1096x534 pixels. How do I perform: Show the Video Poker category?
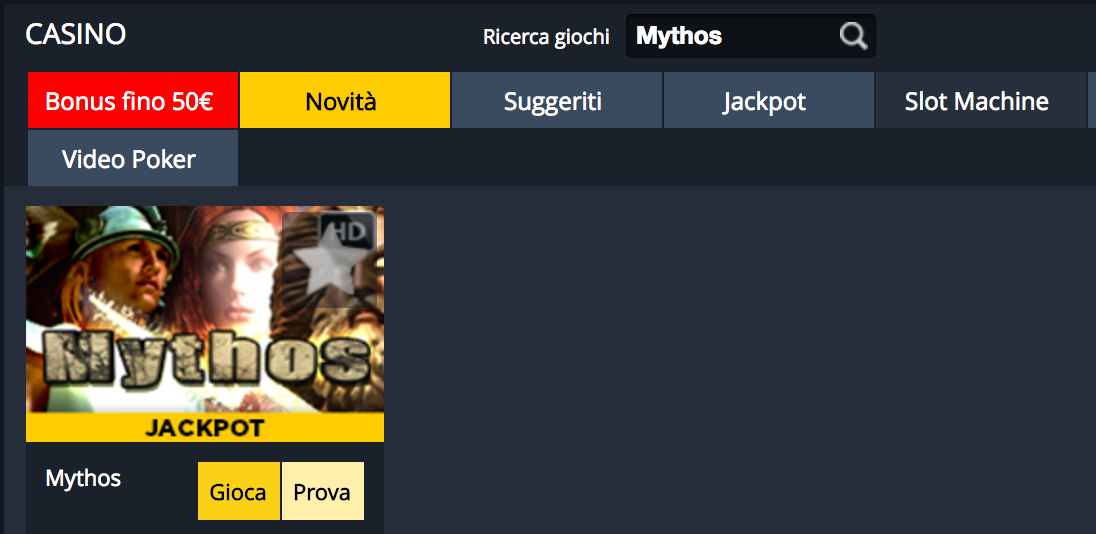click(133, 158)
